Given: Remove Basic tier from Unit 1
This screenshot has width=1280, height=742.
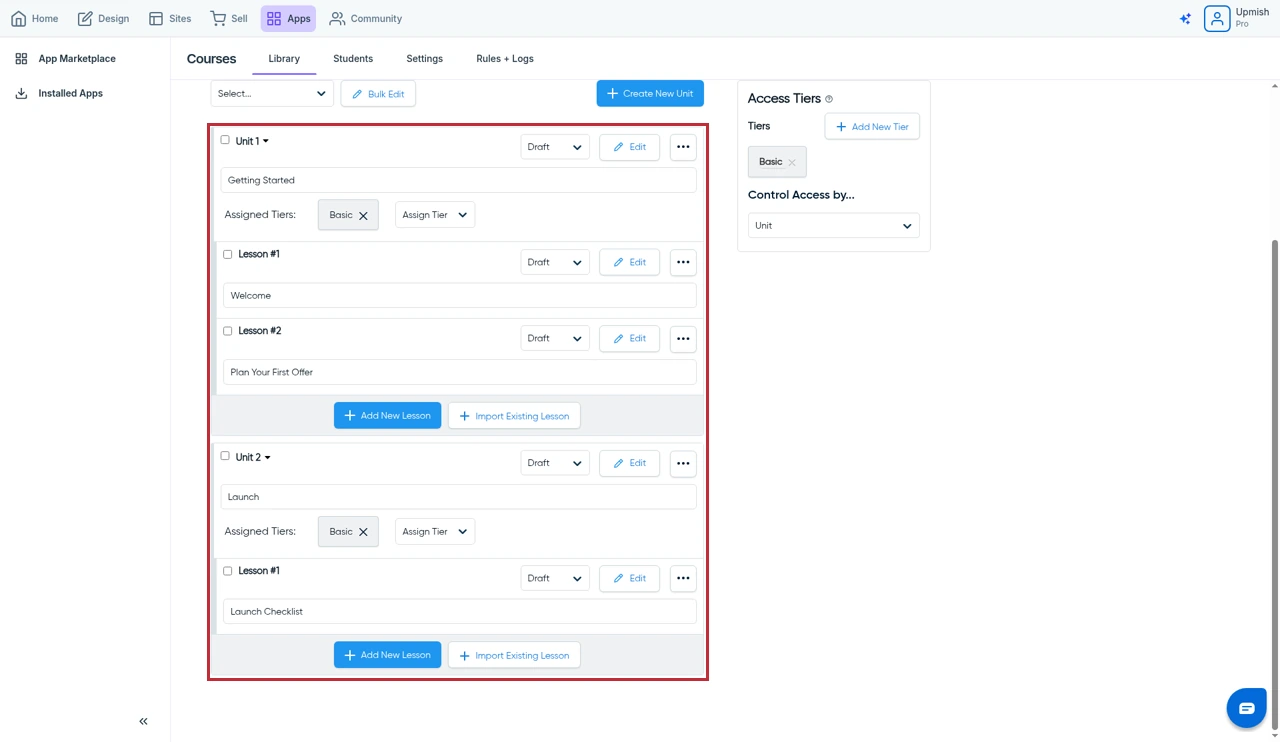Looking at the screenshot, I should (x=363, y=216).
